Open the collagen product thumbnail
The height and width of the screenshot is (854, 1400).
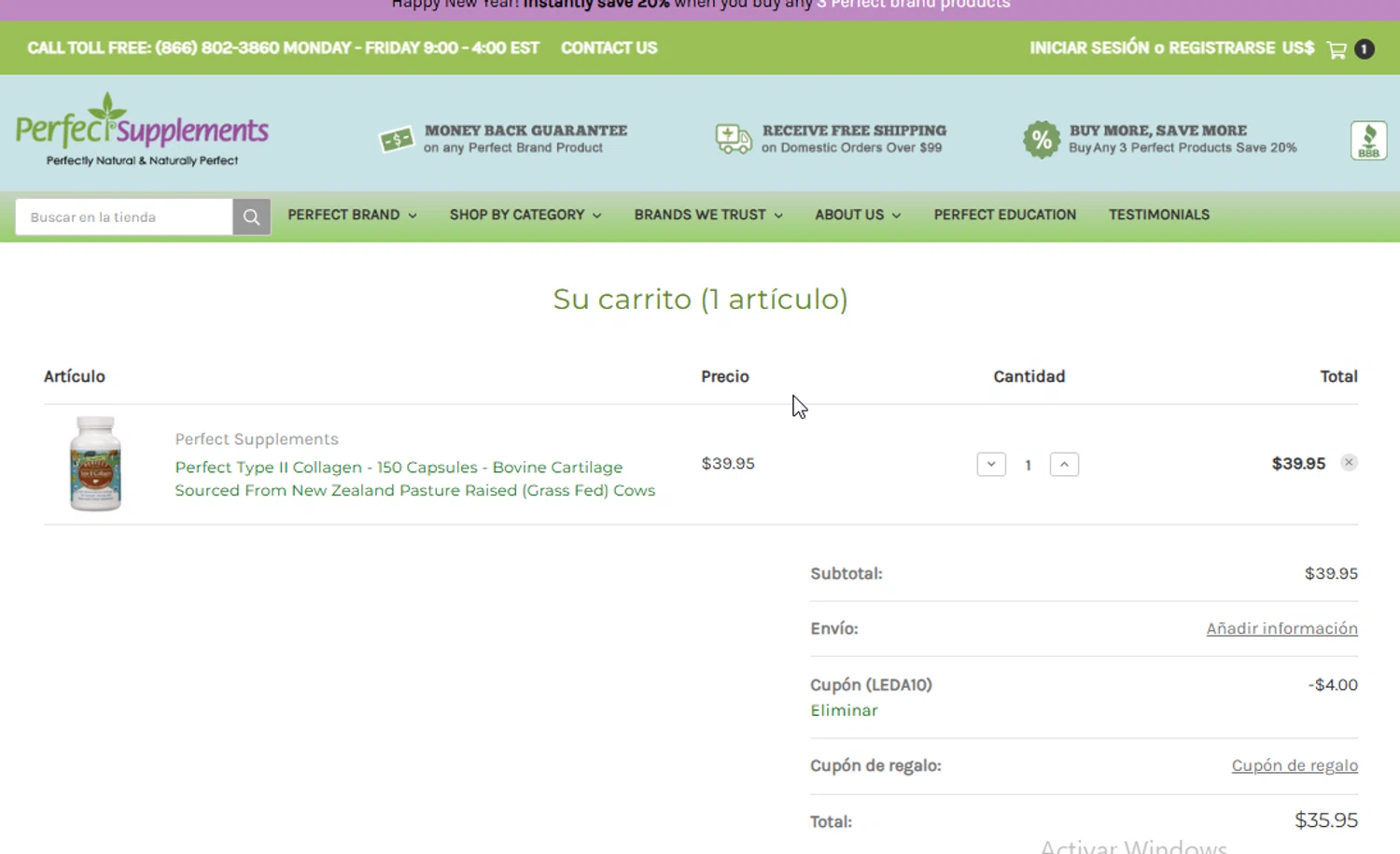[x=95, y=464]
